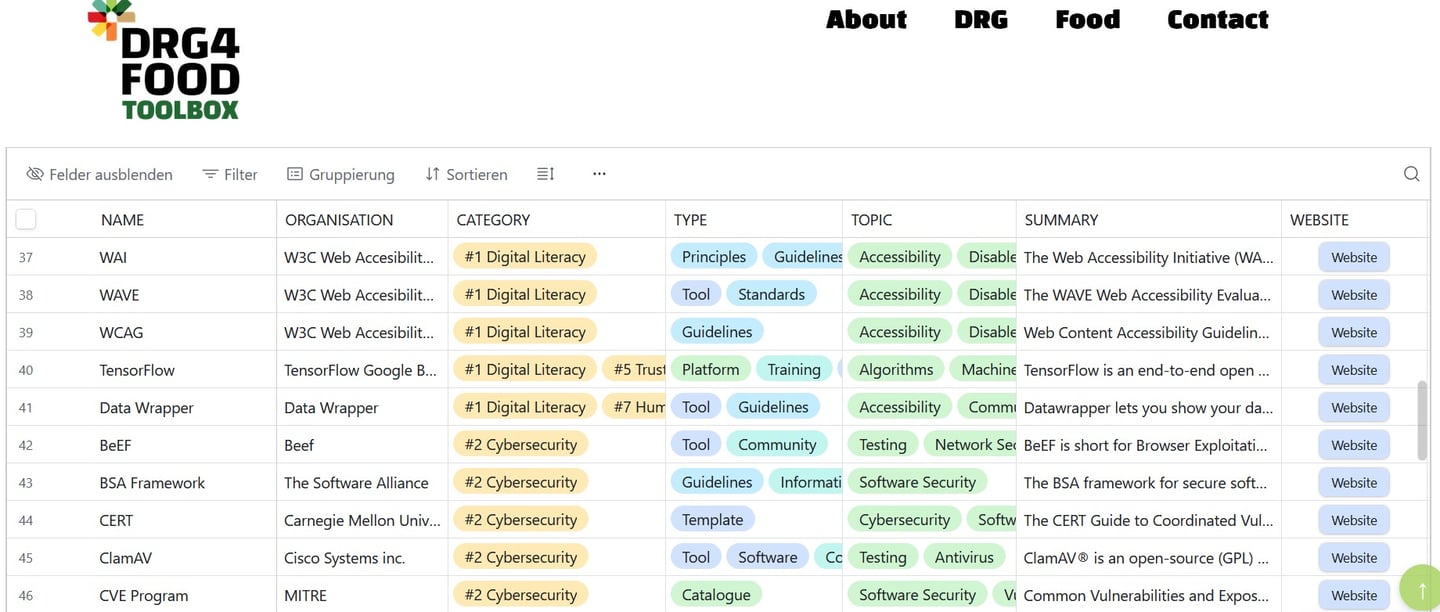
Task: Open the Food menu item
Action: [x=1088, y=19]
